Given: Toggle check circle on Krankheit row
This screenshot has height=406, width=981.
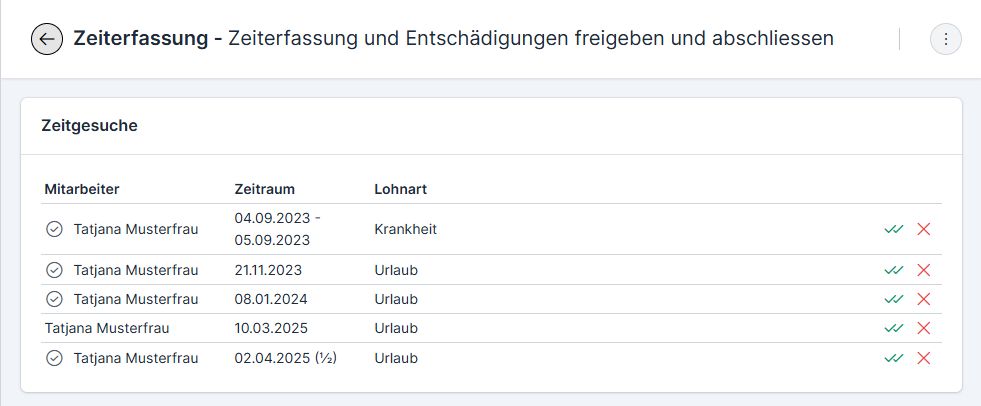Looking at the screenshot, I should pyautogui.click(x=54, y=230).
